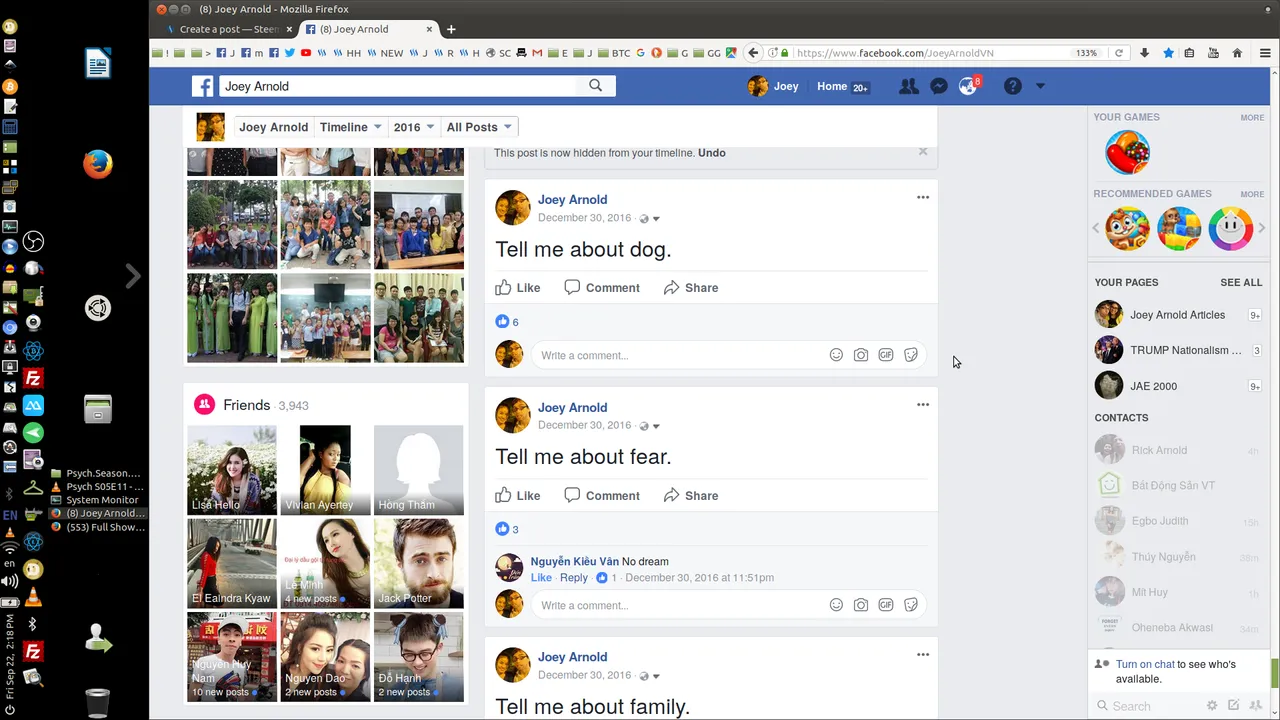1280x720 pixels.
Task: Click the Facebook logo icon
Action: tap(203, 87)
